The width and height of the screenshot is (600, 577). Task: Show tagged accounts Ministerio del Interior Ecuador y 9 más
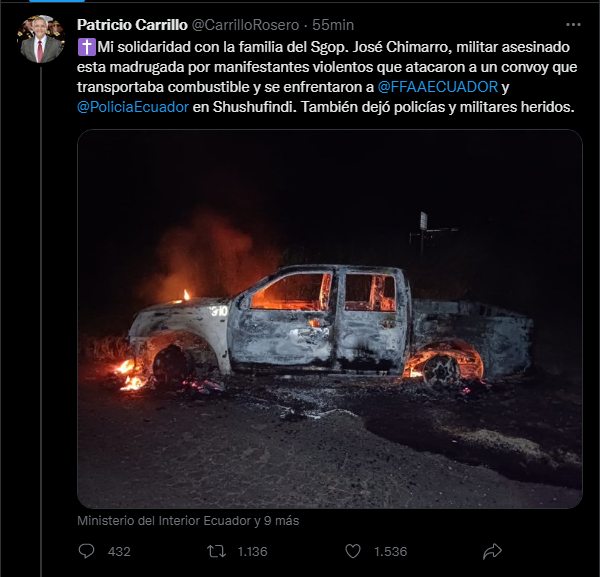coord(188,521)
